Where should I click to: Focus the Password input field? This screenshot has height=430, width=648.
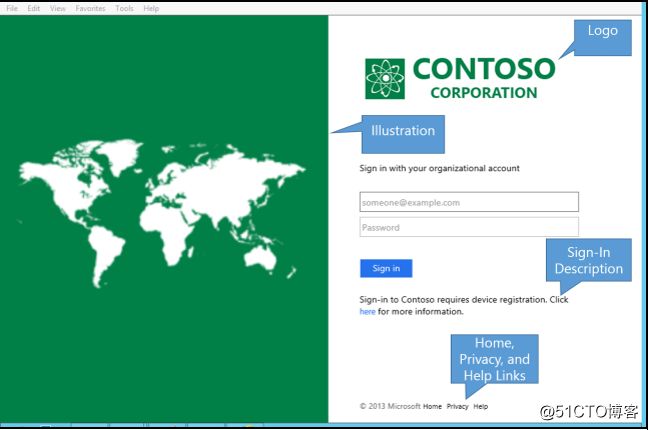click(469, 227)
